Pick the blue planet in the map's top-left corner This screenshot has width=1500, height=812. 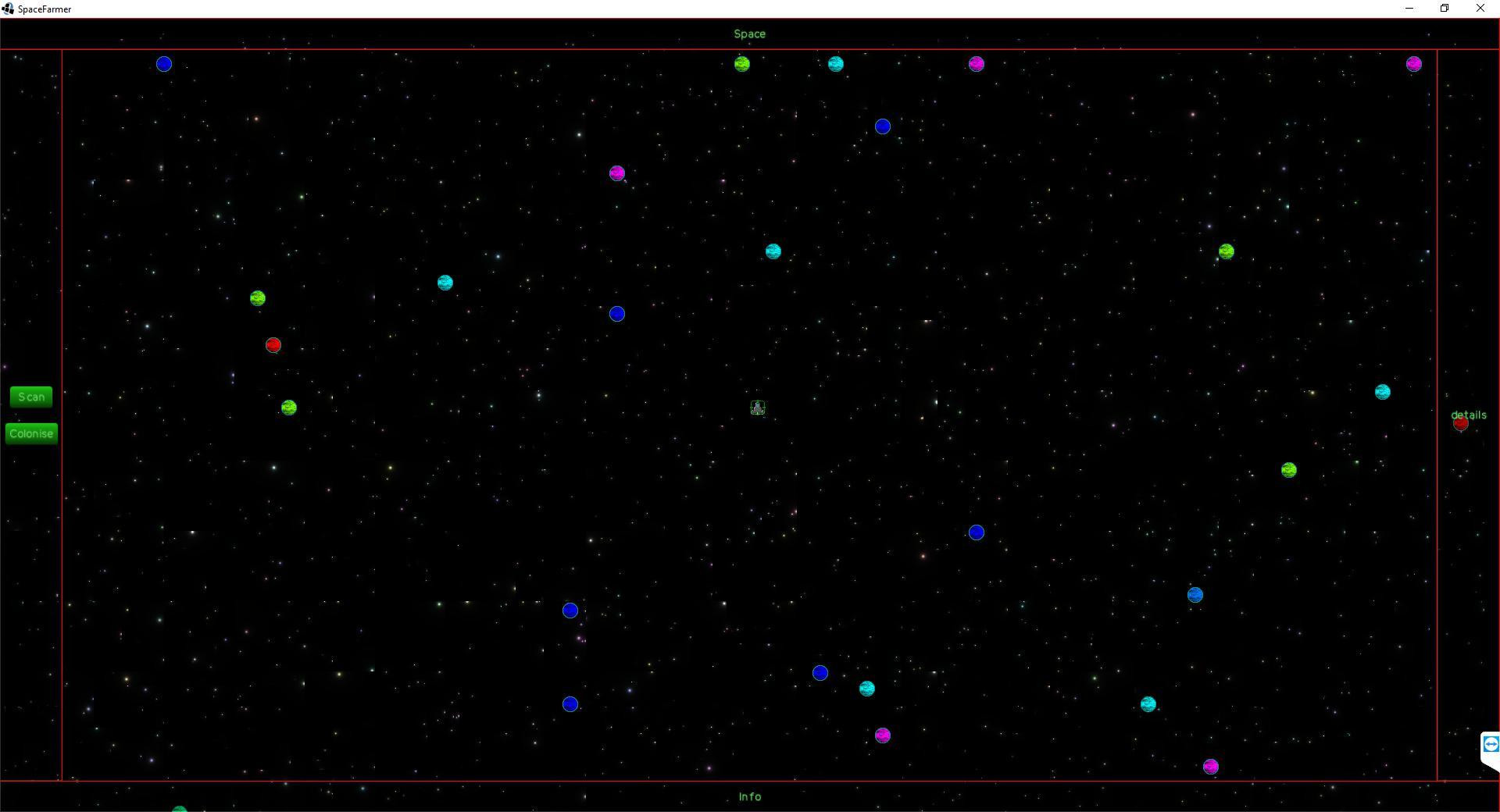point(164,64)
